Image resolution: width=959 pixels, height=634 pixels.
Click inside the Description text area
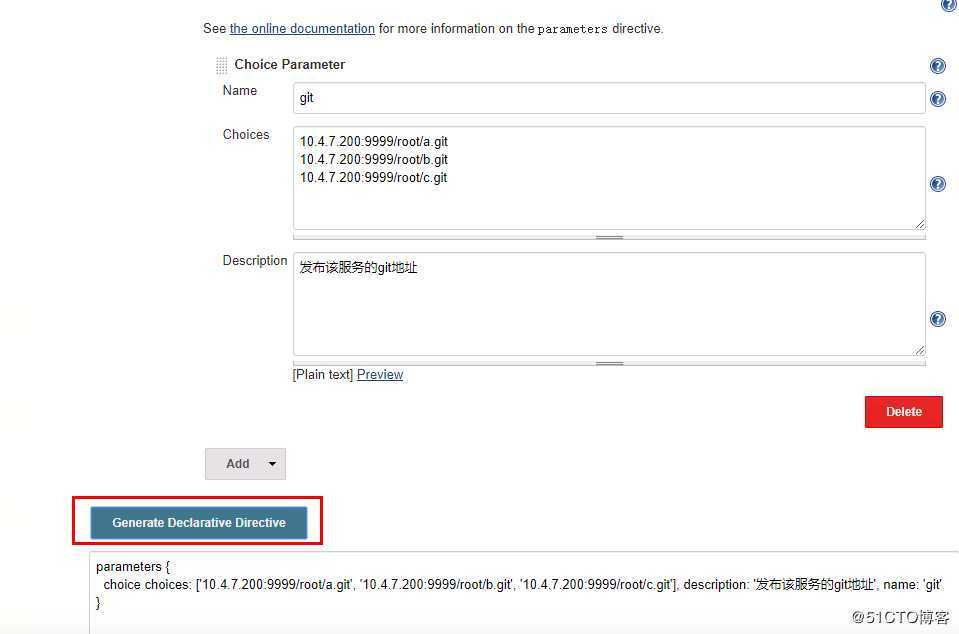tap(609, 304)
